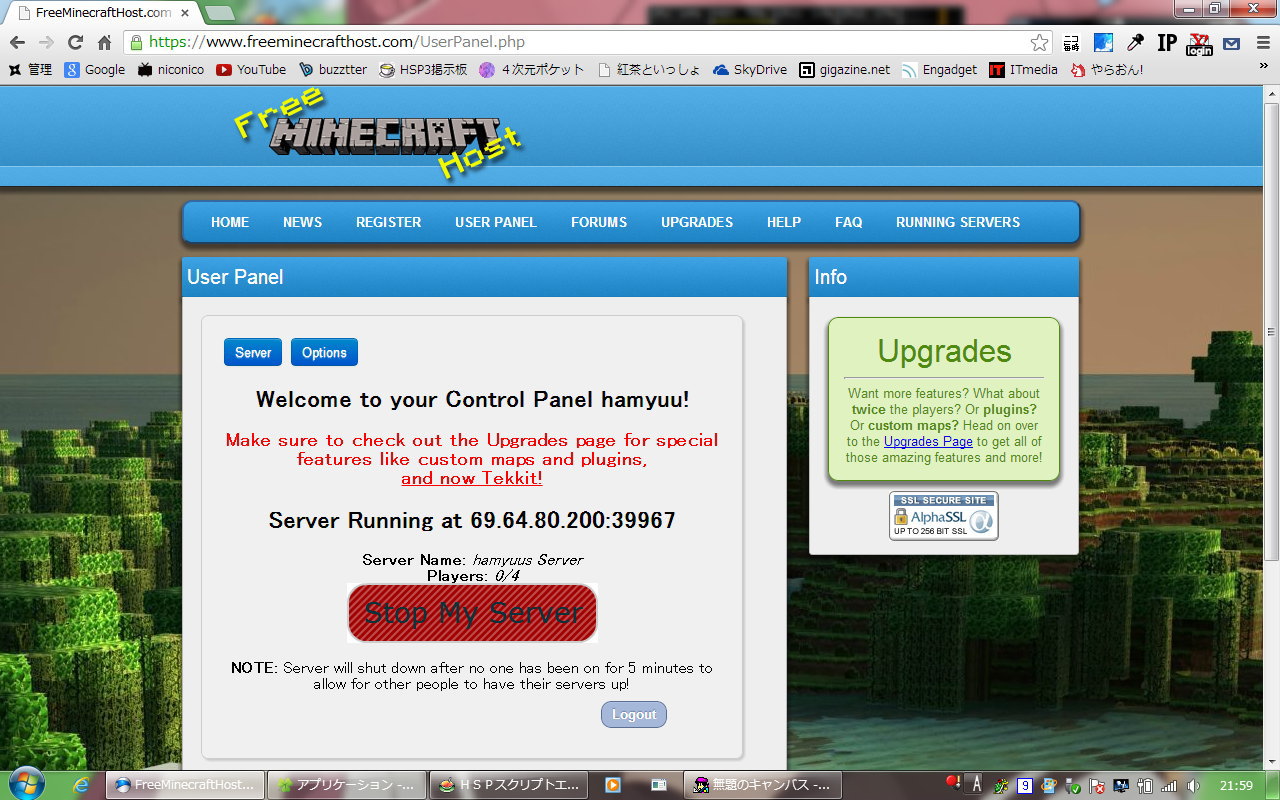This screenshot has width=1280, height=800.
Task: Click the green SSL padlock icon
Action: (x=136, y=42)
